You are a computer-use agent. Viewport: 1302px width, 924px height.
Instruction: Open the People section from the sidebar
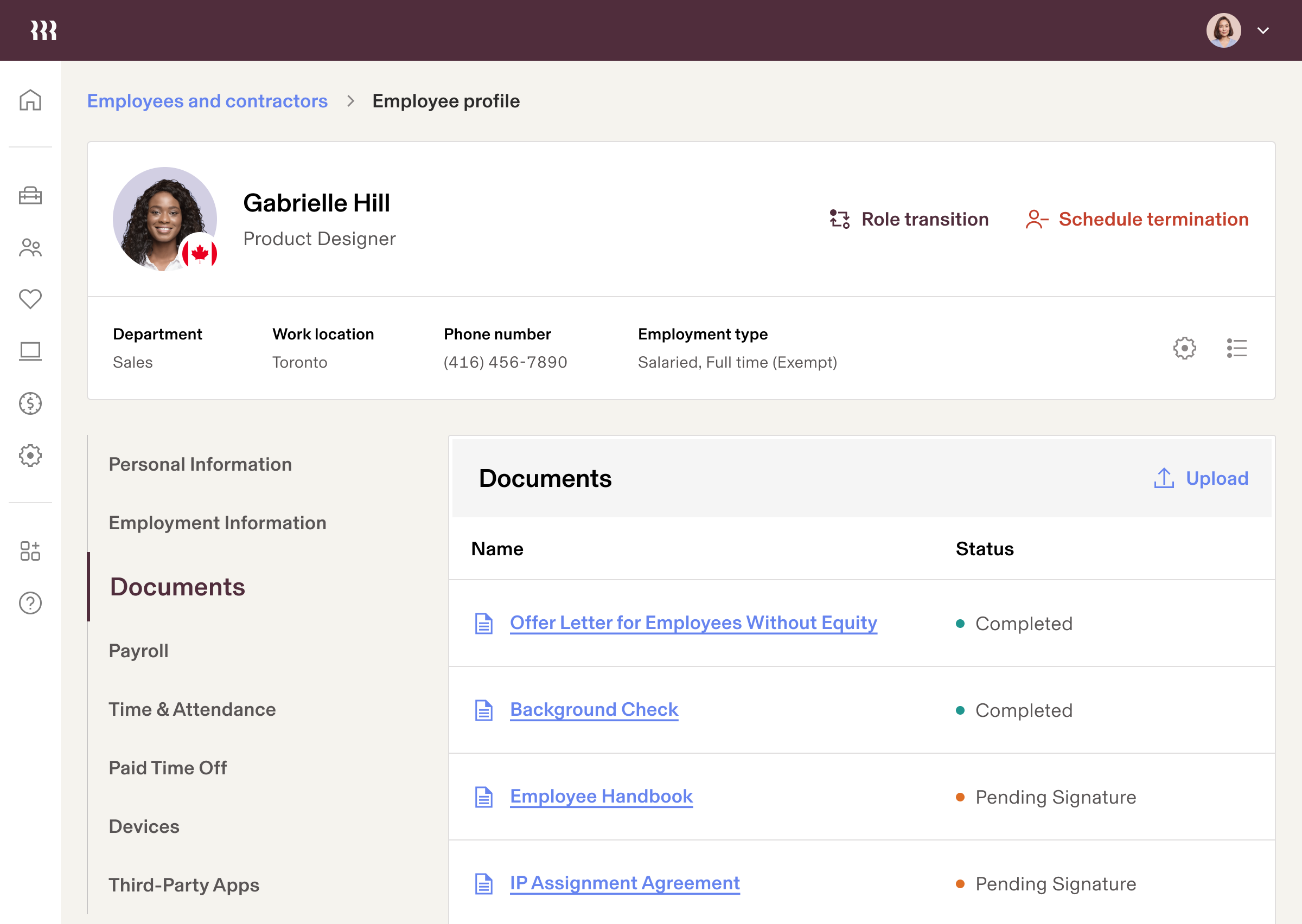(x=30, y=247)
